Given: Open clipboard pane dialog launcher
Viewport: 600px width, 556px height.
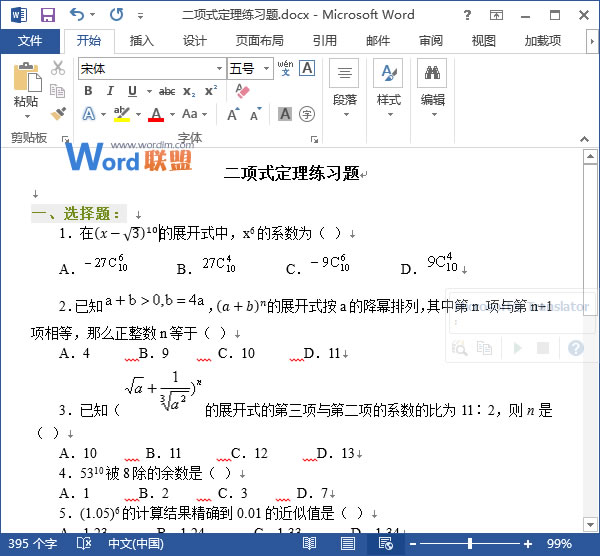Looking at the screenshot, I should [65, 139].
